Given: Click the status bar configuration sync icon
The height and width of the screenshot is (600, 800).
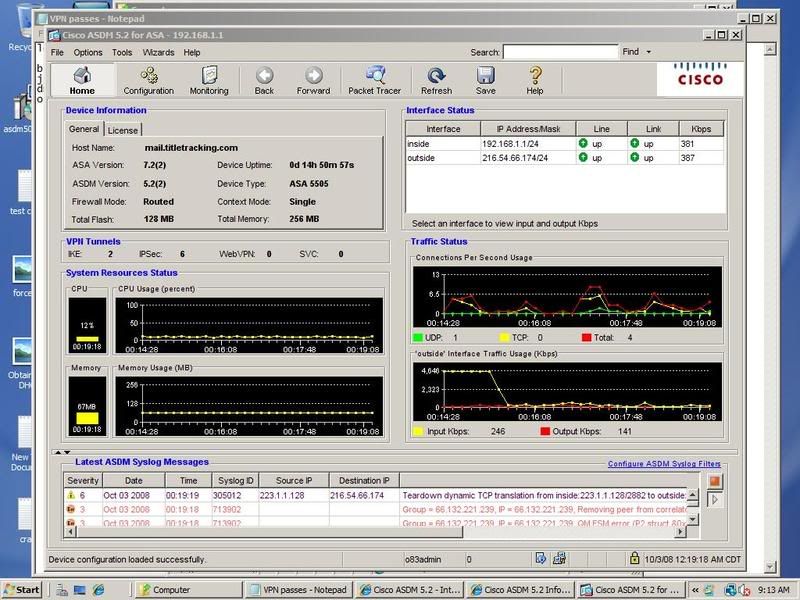Looking at the screenshot, I should tap(541, 559).
